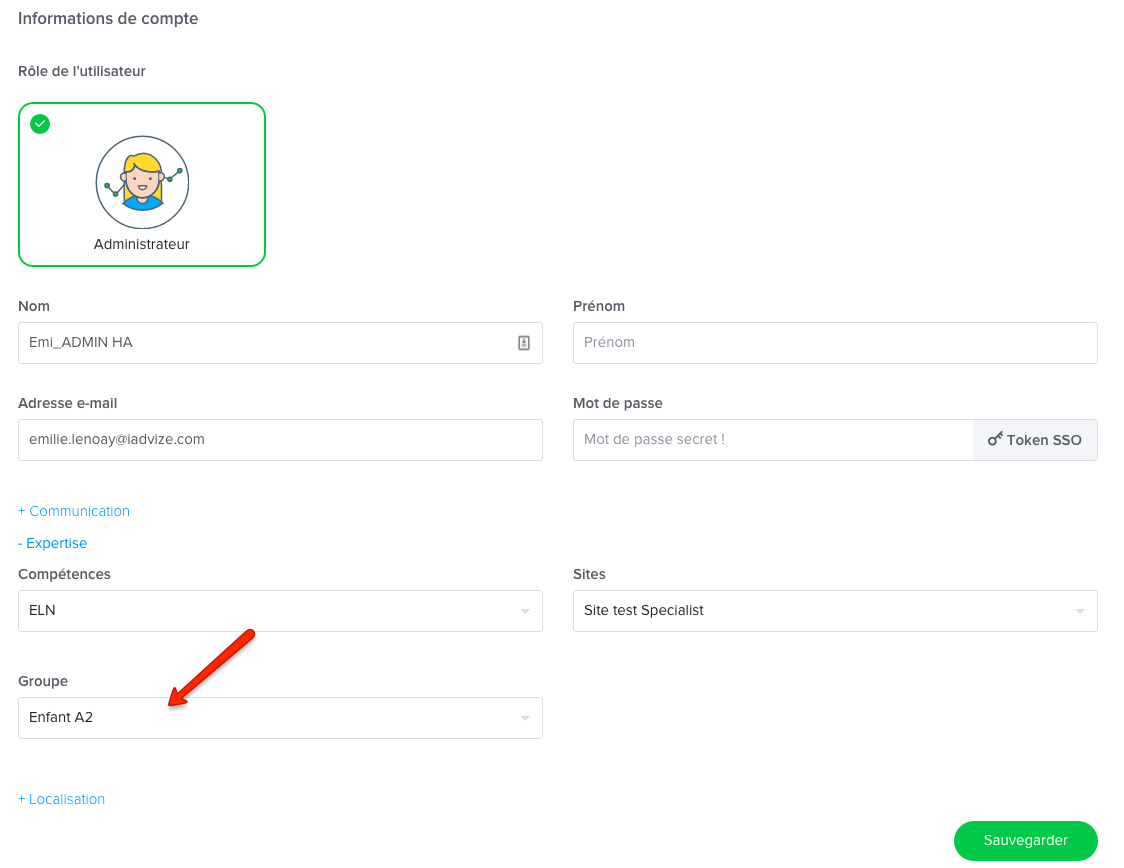Click the green checkmark on Administrateur card
Image resolution: width=1124 pixels, height=868 pixels.
40,124
